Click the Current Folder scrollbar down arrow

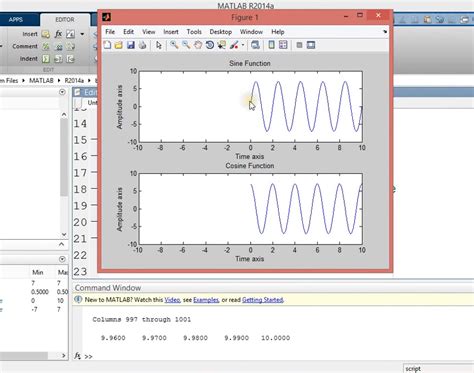(64, 235)
